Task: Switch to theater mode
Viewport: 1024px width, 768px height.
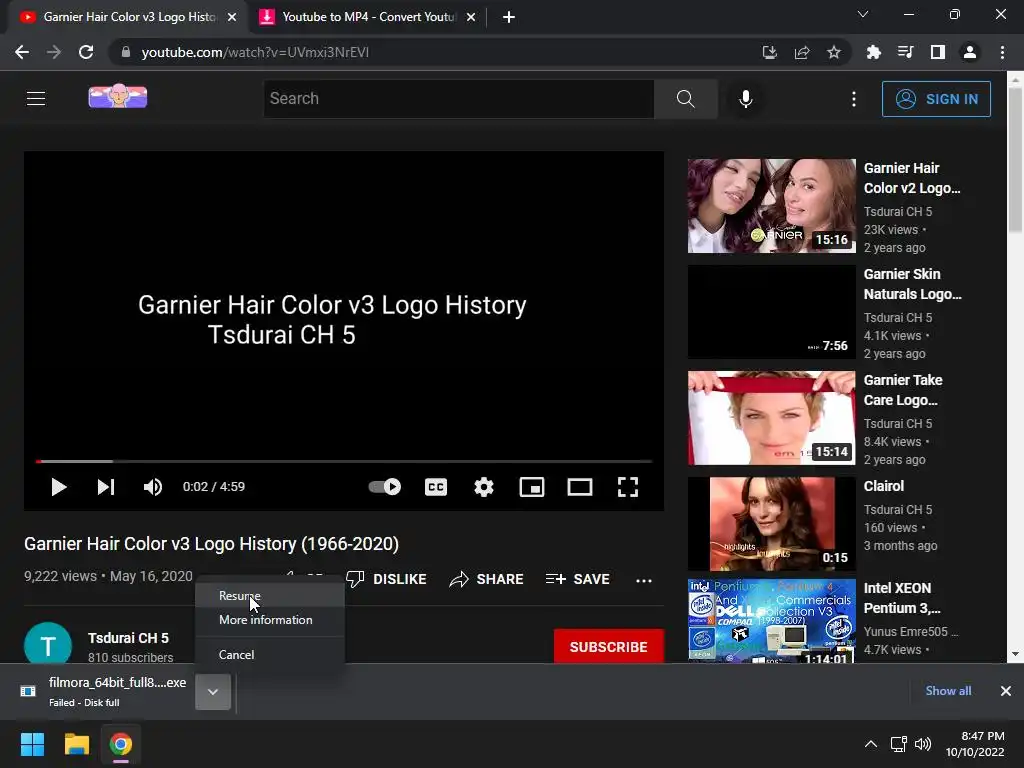Action: 580,487
